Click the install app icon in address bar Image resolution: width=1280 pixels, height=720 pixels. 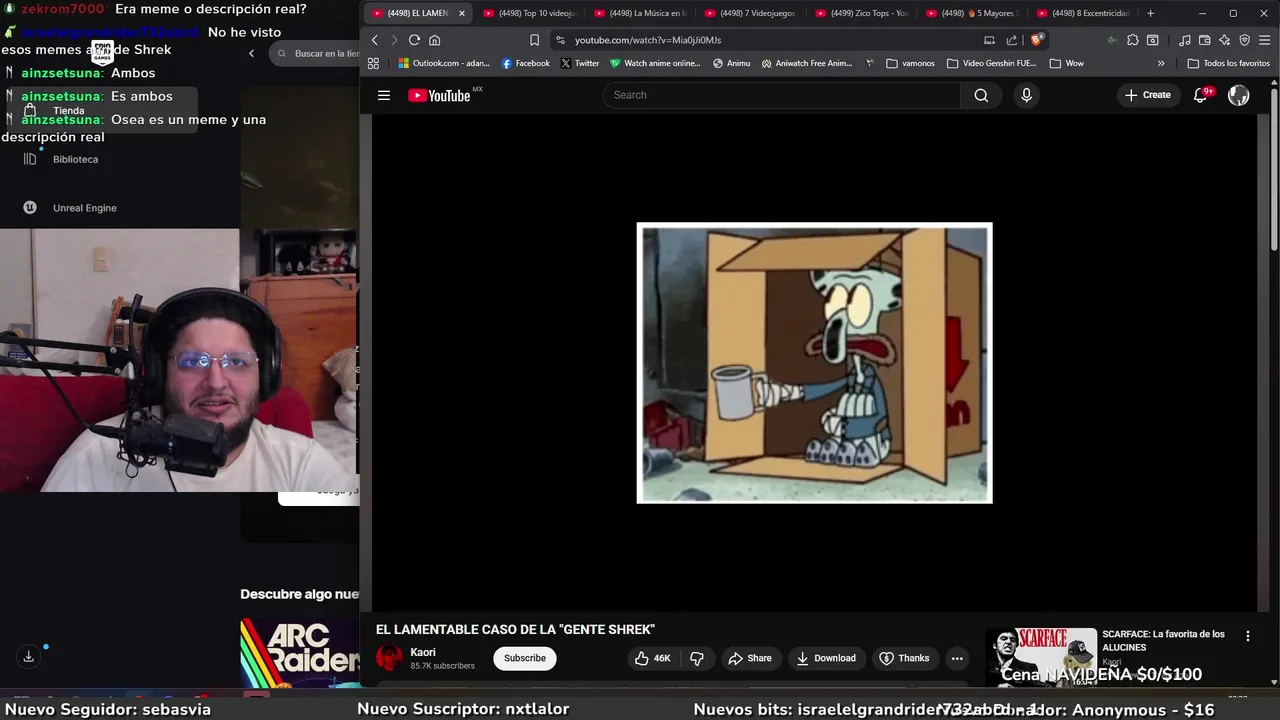coord(989,40)
